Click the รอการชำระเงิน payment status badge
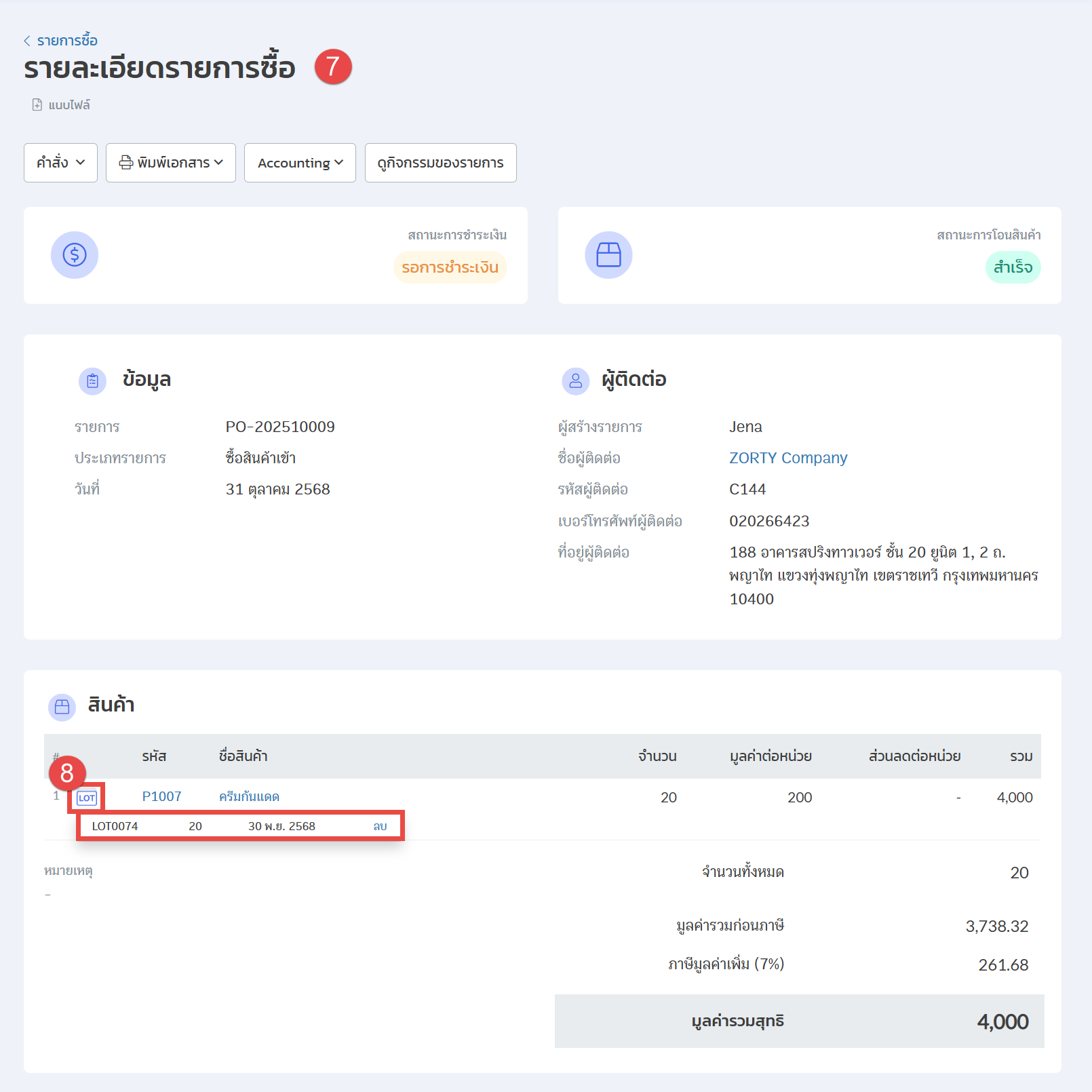The height and width of the screenshot is (1092, 1092). click(450, 267)
